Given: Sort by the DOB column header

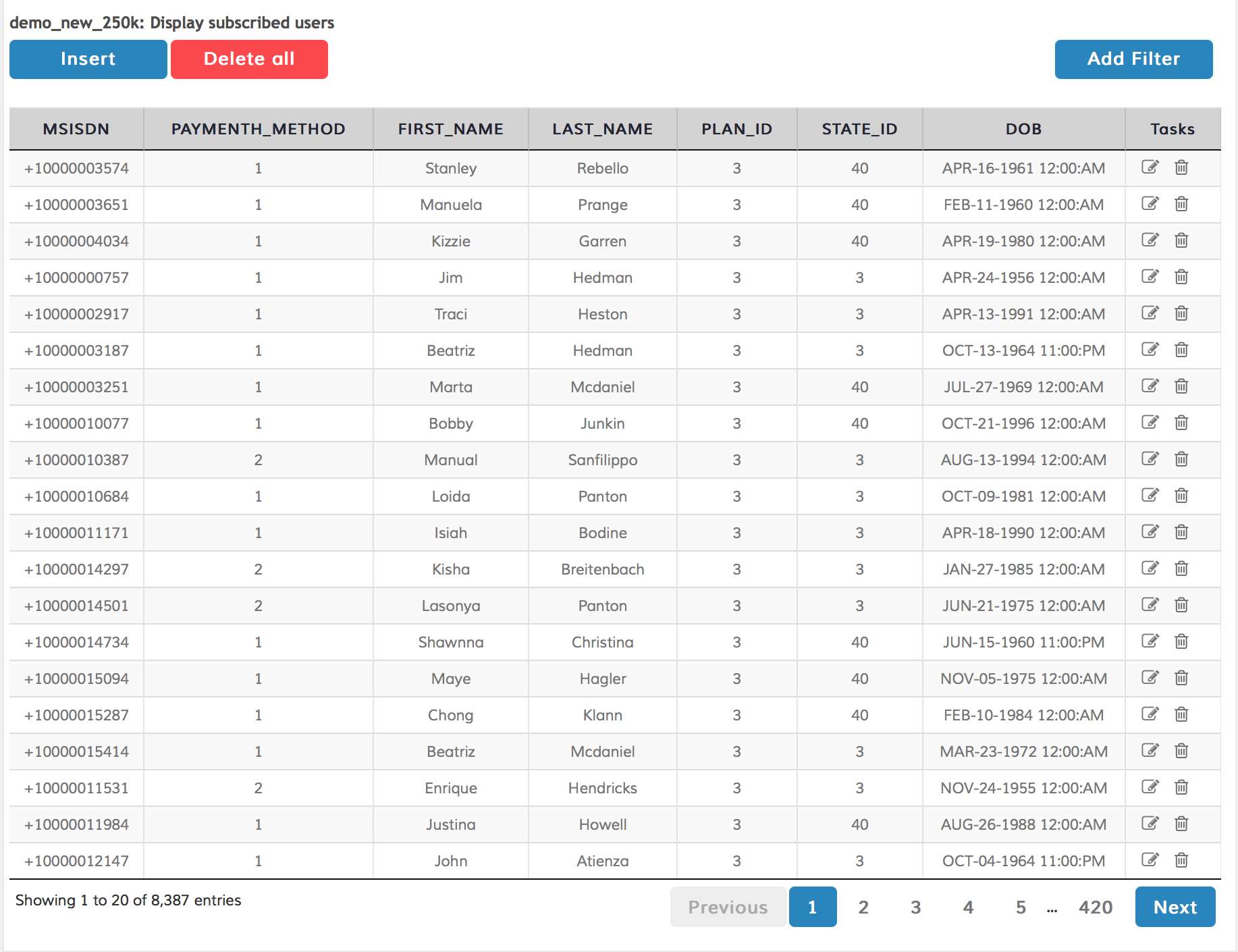Looking at the screenshot, I should coord(1023,129).
